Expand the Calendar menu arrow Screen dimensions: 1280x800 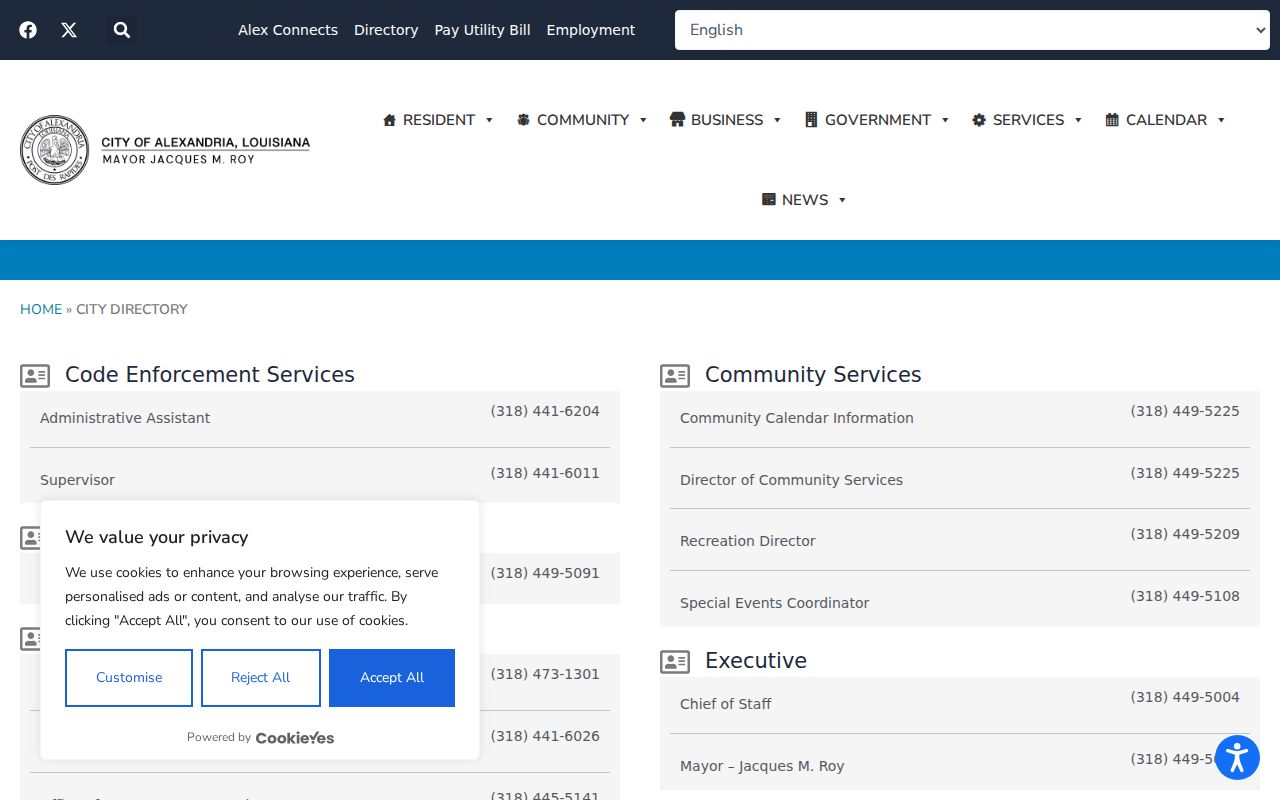click(1221, 120)
